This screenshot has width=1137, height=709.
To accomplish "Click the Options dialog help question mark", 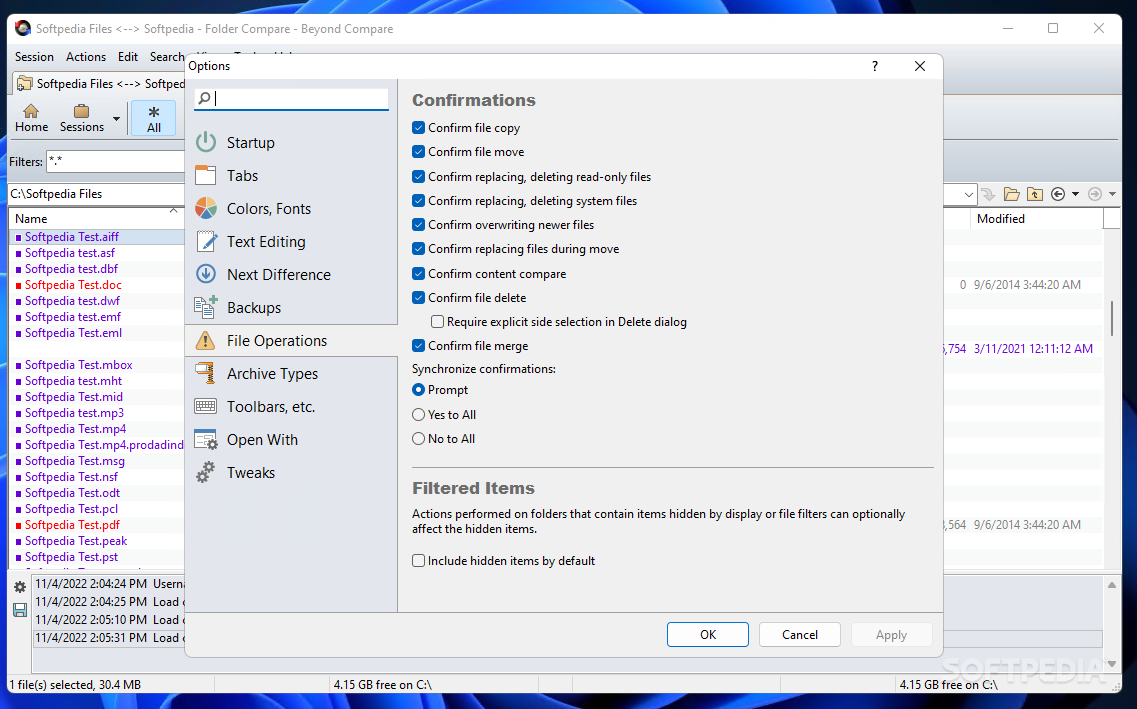I will click(875, 66).
